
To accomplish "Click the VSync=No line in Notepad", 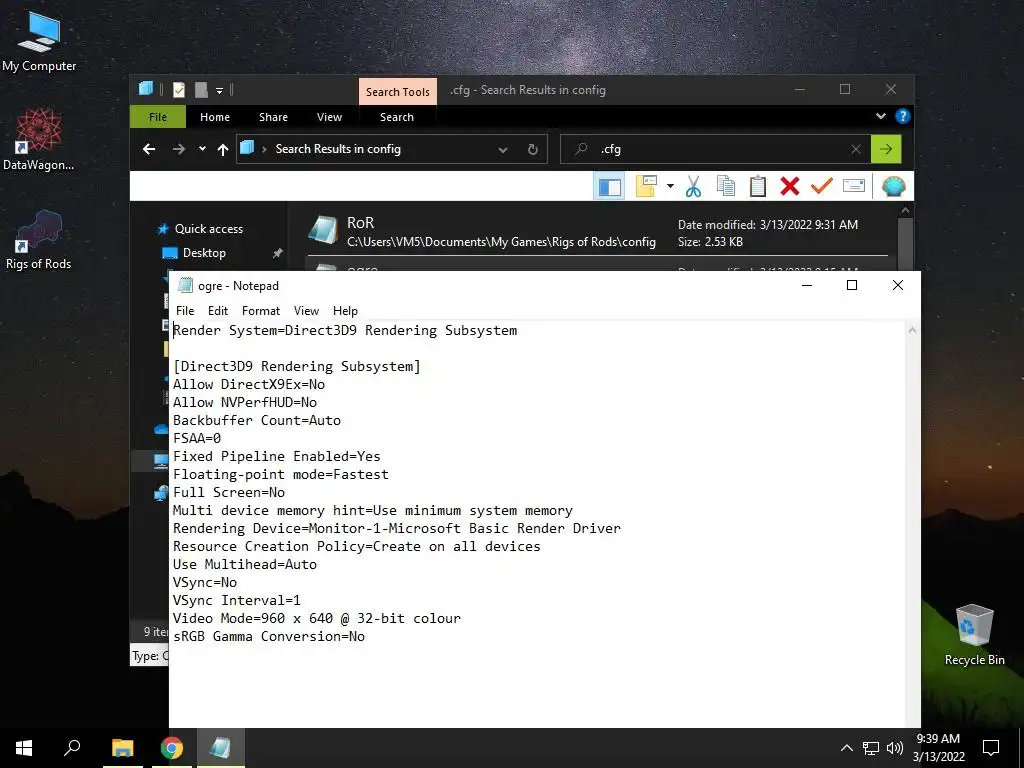I will point(204,583).
